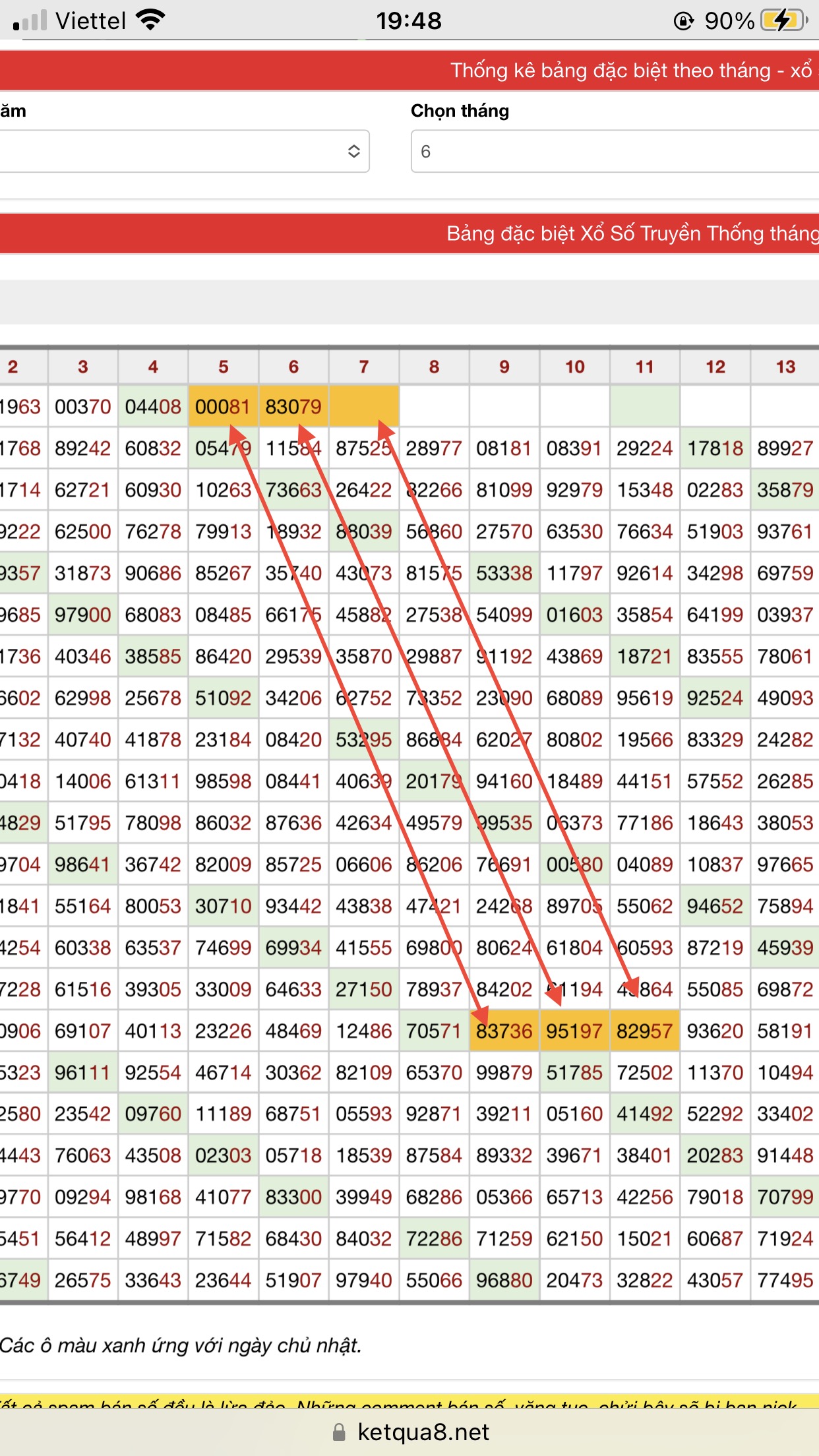This screenshot has height=1456, width=819.
Task: Select column header 5
Action: tap(224, 367)
